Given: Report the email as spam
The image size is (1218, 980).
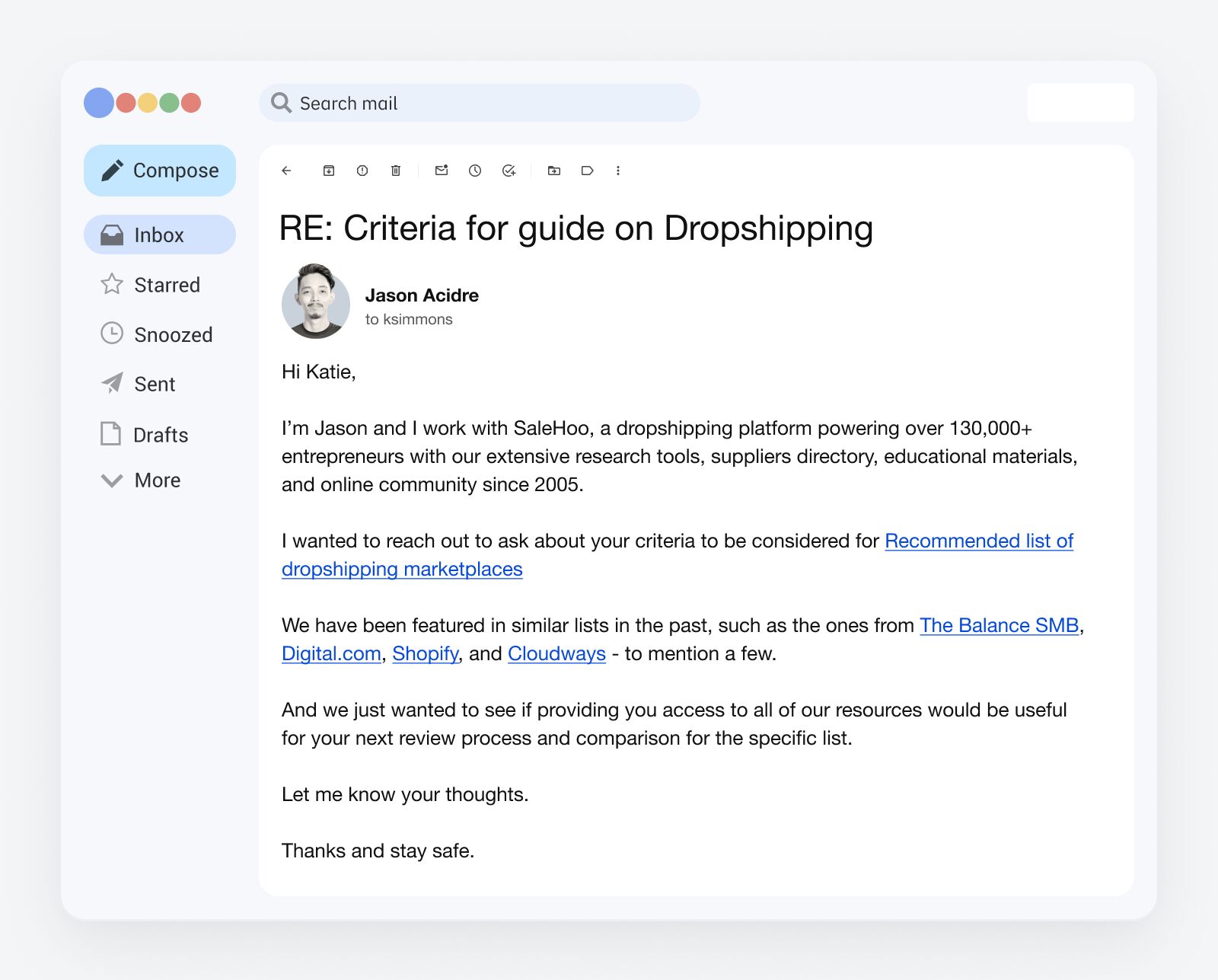Looking at the screenshot, I should click(362, 171).
